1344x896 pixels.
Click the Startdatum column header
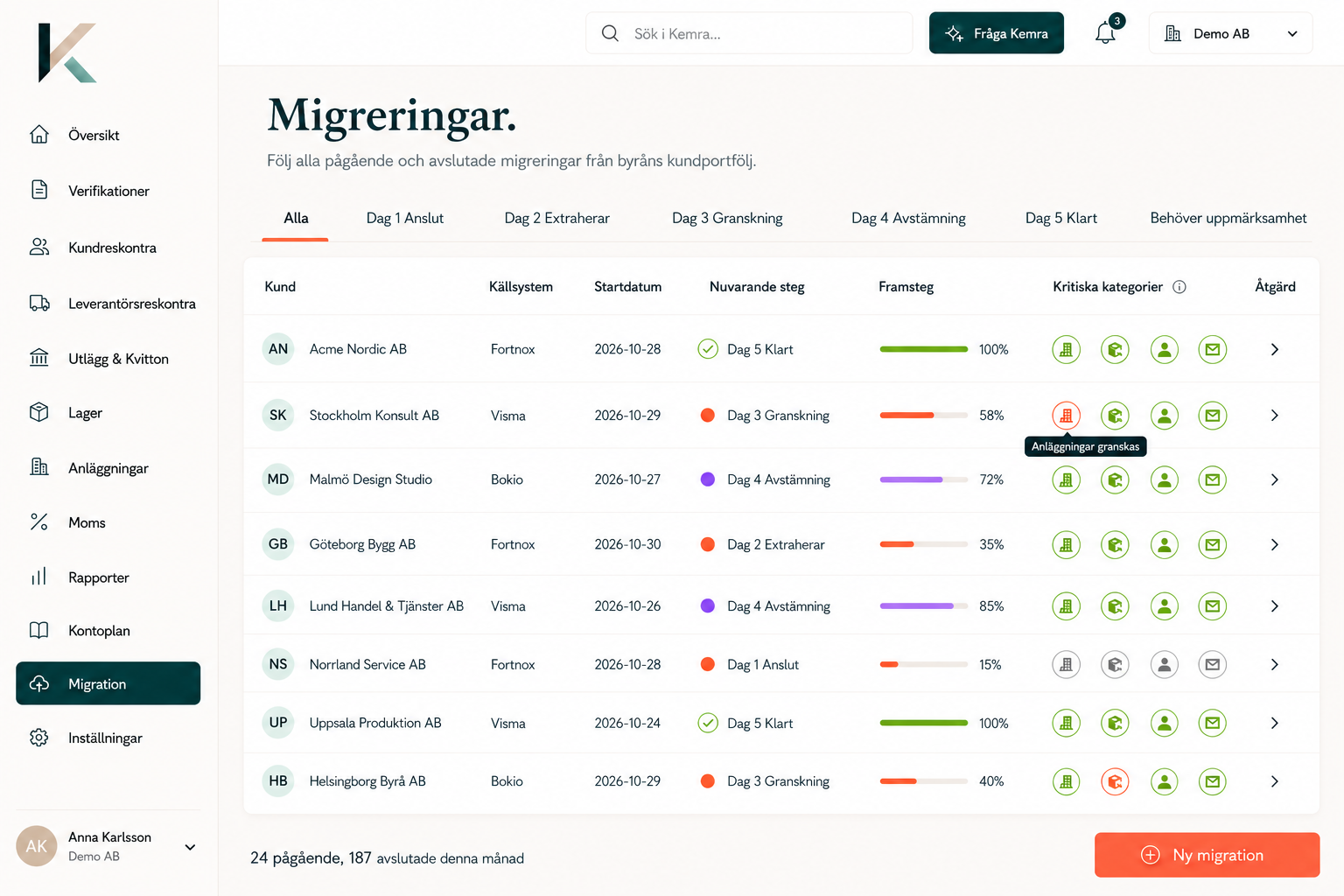[627, 287]
